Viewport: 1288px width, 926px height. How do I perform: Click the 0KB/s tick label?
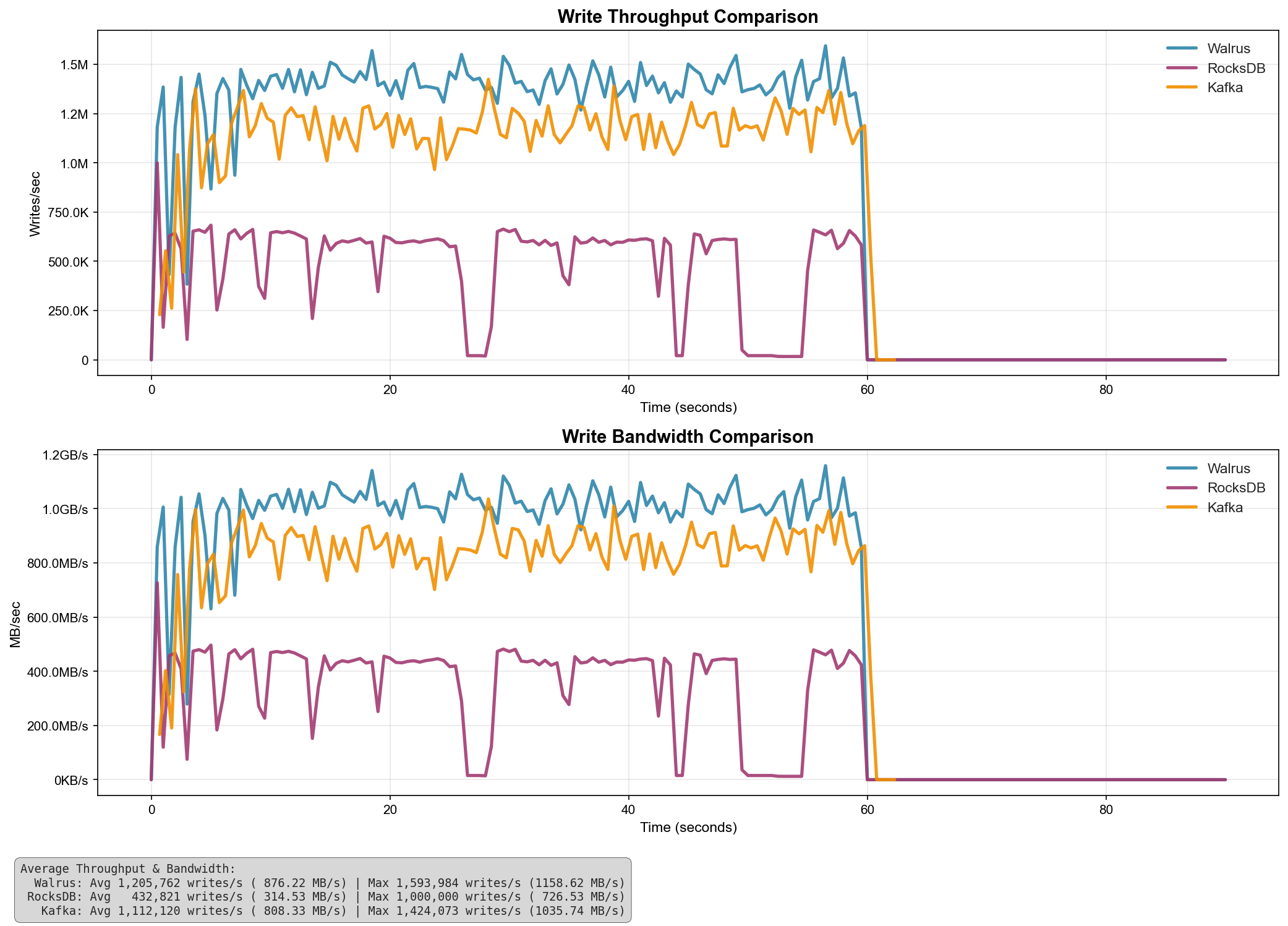click(x=70, y=780)
